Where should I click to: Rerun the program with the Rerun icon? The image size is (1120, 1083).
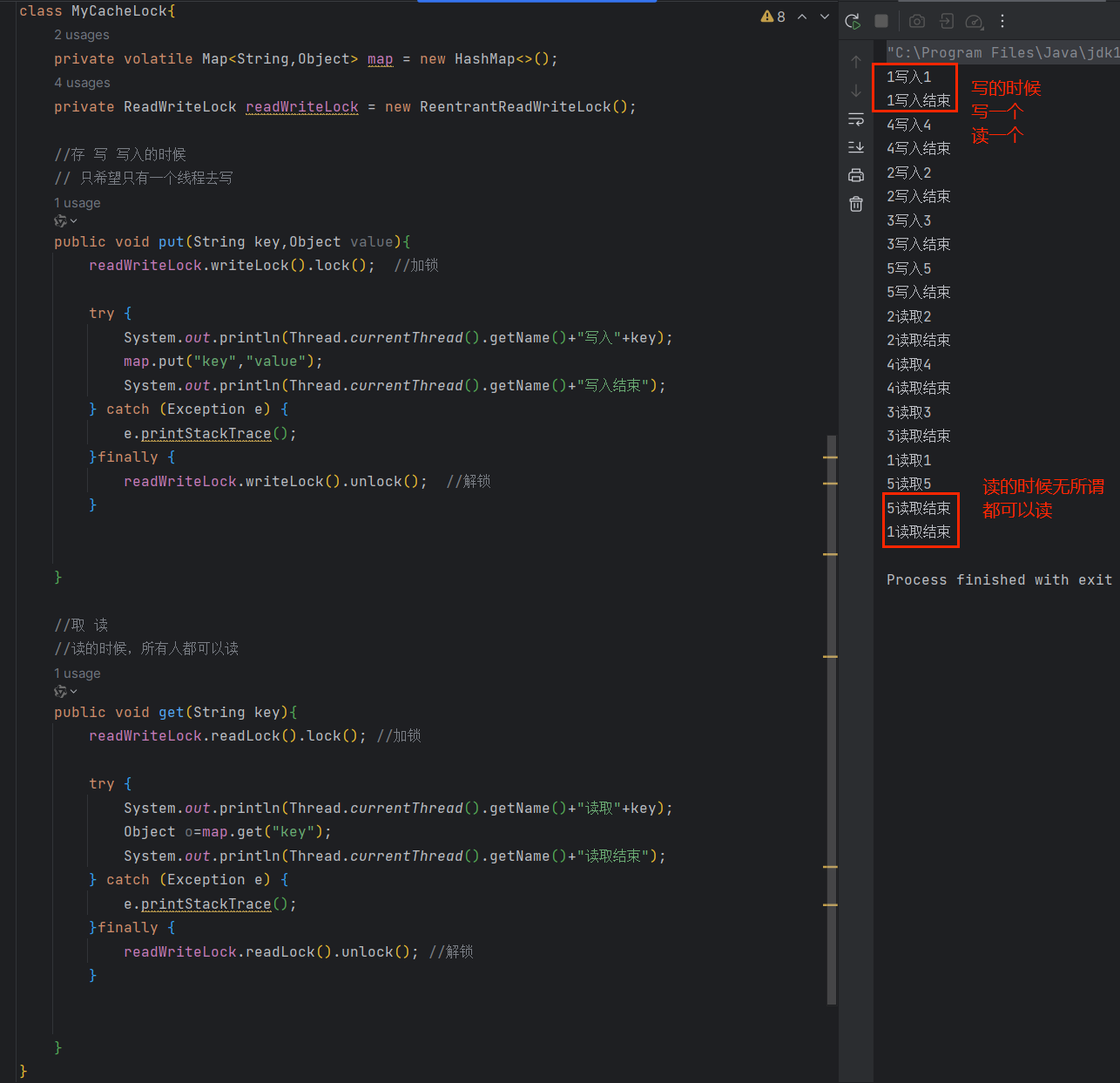(853, 21)
